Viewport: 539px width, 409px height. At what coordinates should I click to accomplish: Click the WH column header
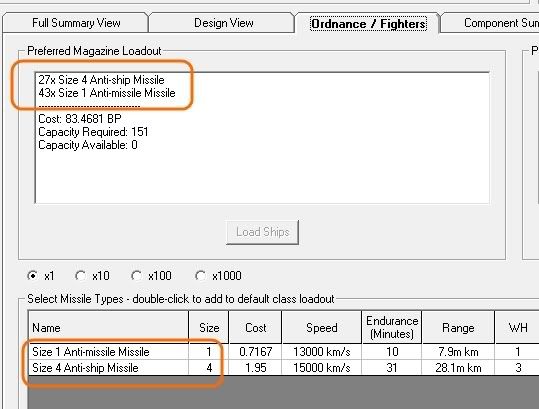(x=517, y=328)
